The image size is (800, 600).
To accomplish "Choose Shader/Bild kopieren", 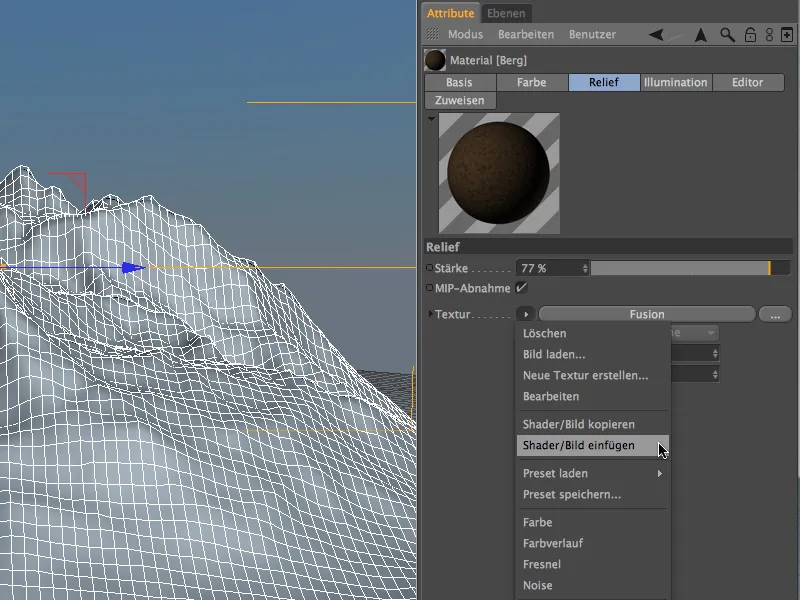I will pyautogui.click(x=593, y=424).
